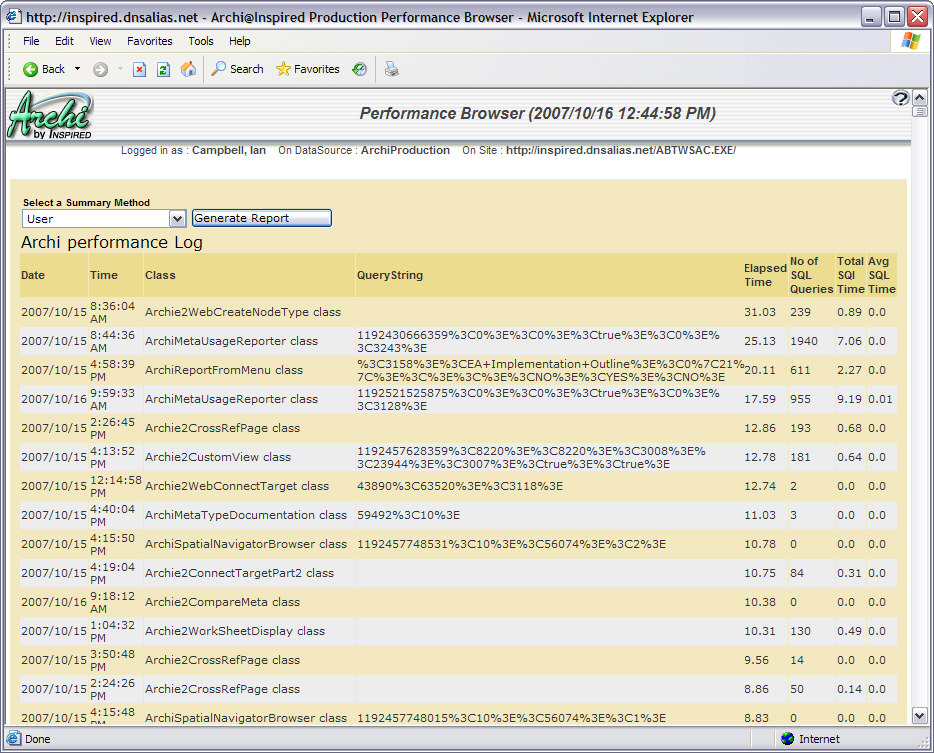This screenshot has height=753, width=934.
Task: Open the Tools menu
Action: [x=201, y=41]
